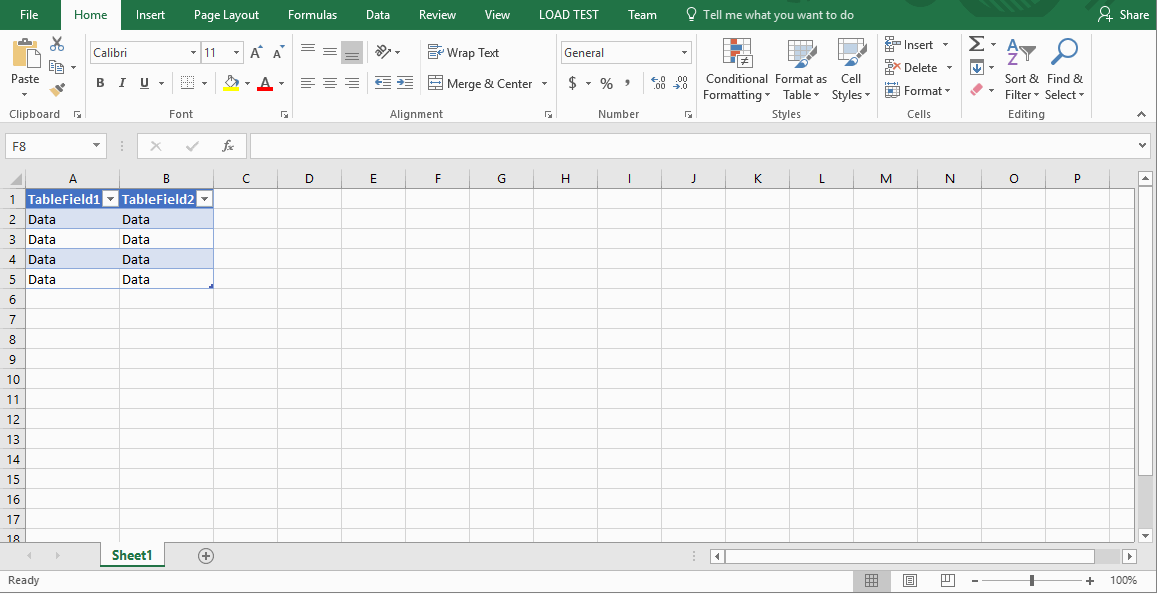Open Conditional Formatting options
The image size is (1157, 594).
pos(737,70)
